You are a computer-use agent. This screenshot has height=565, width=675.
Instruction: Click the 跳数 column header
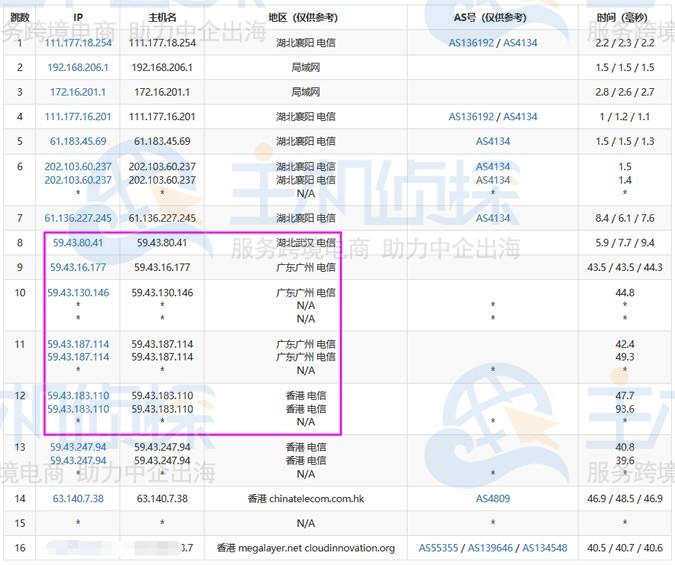click(x=20, y=17)
